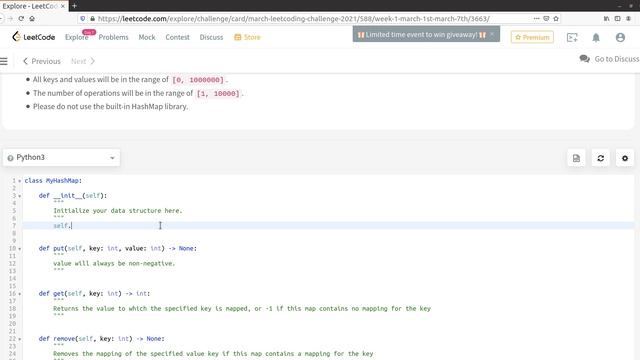
Task: Click the text 'Initialize your data structure here.'
Action: [118, 211]
